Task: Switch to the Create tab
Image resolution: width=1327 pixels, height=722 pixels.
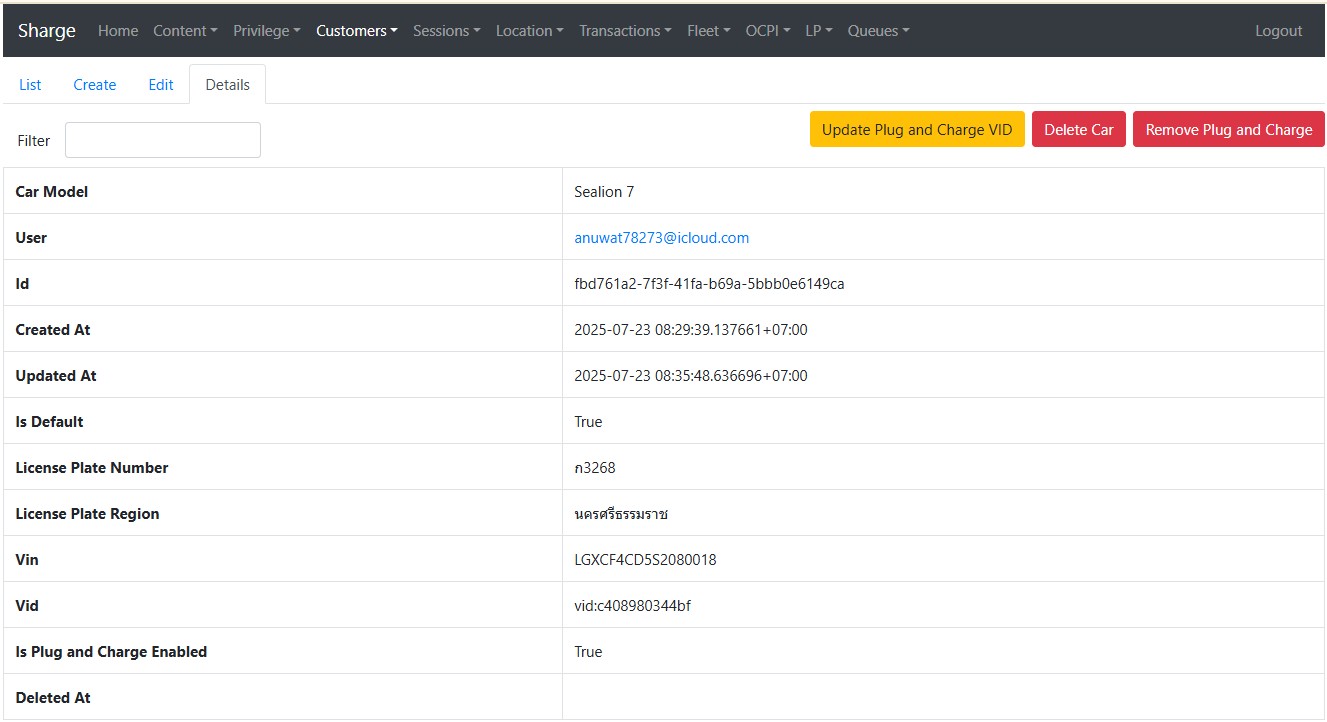Action: tap(95, 85)
